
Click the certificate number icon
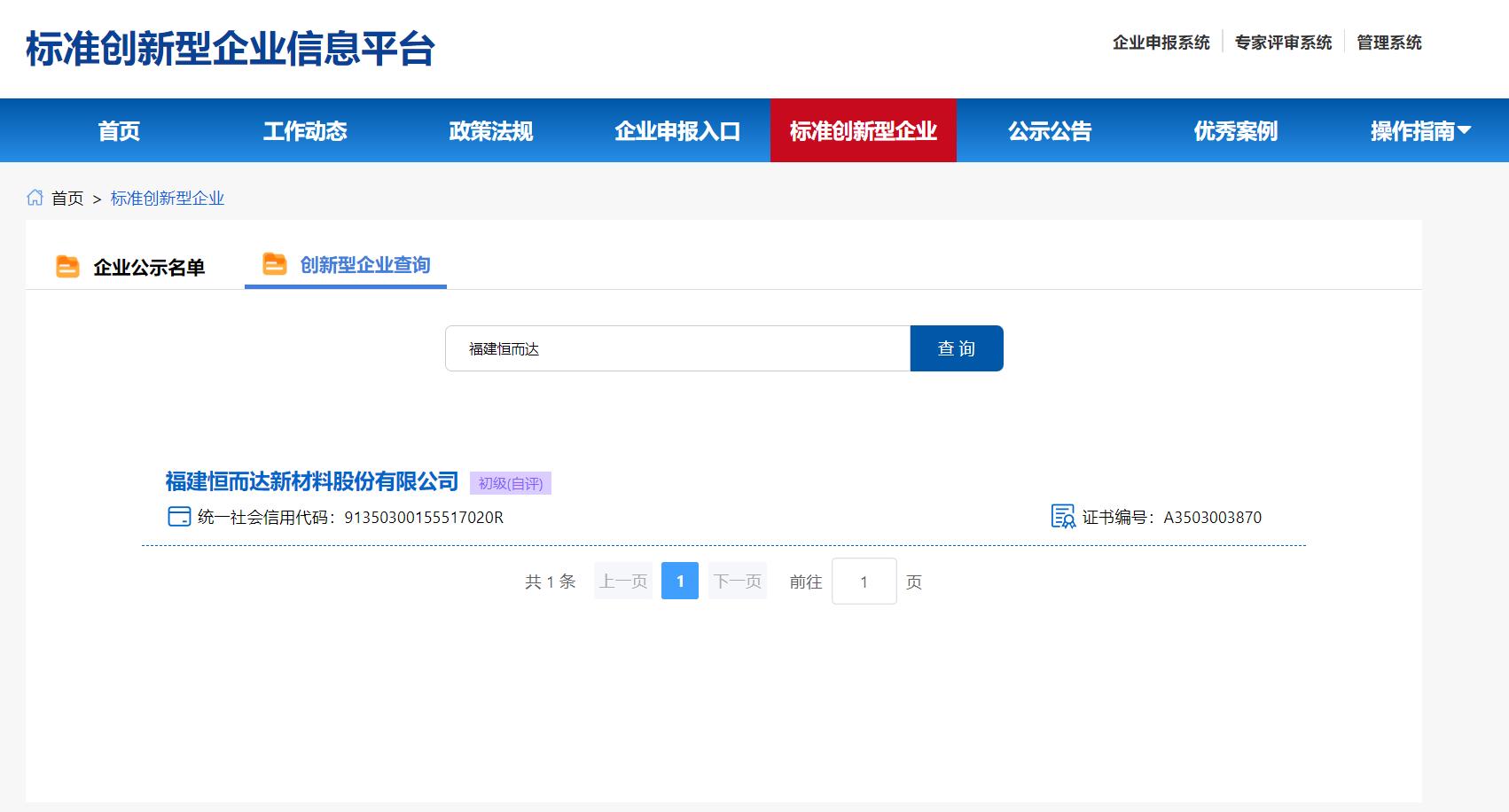pyautogui.click(x=1062, y=517)
